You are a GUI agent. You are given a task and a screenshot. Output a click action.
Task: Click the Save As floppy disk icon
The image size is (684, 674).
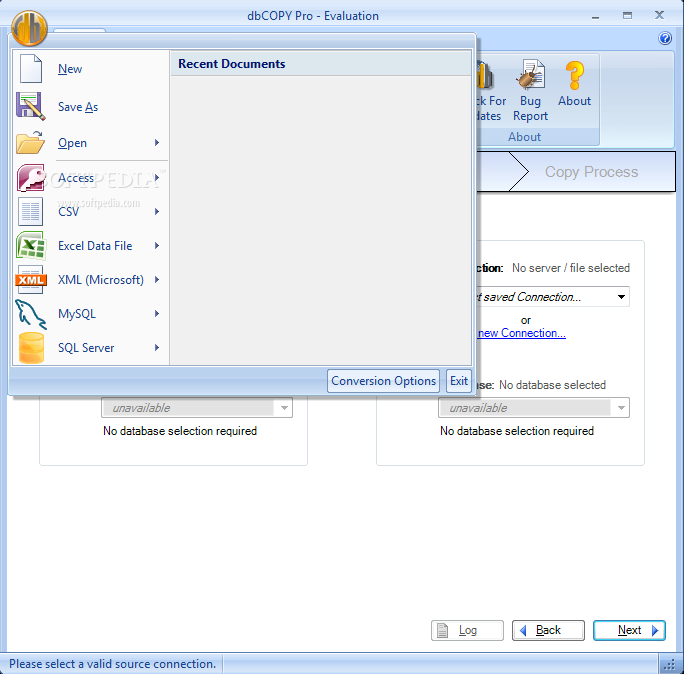(x=31, y=106)
